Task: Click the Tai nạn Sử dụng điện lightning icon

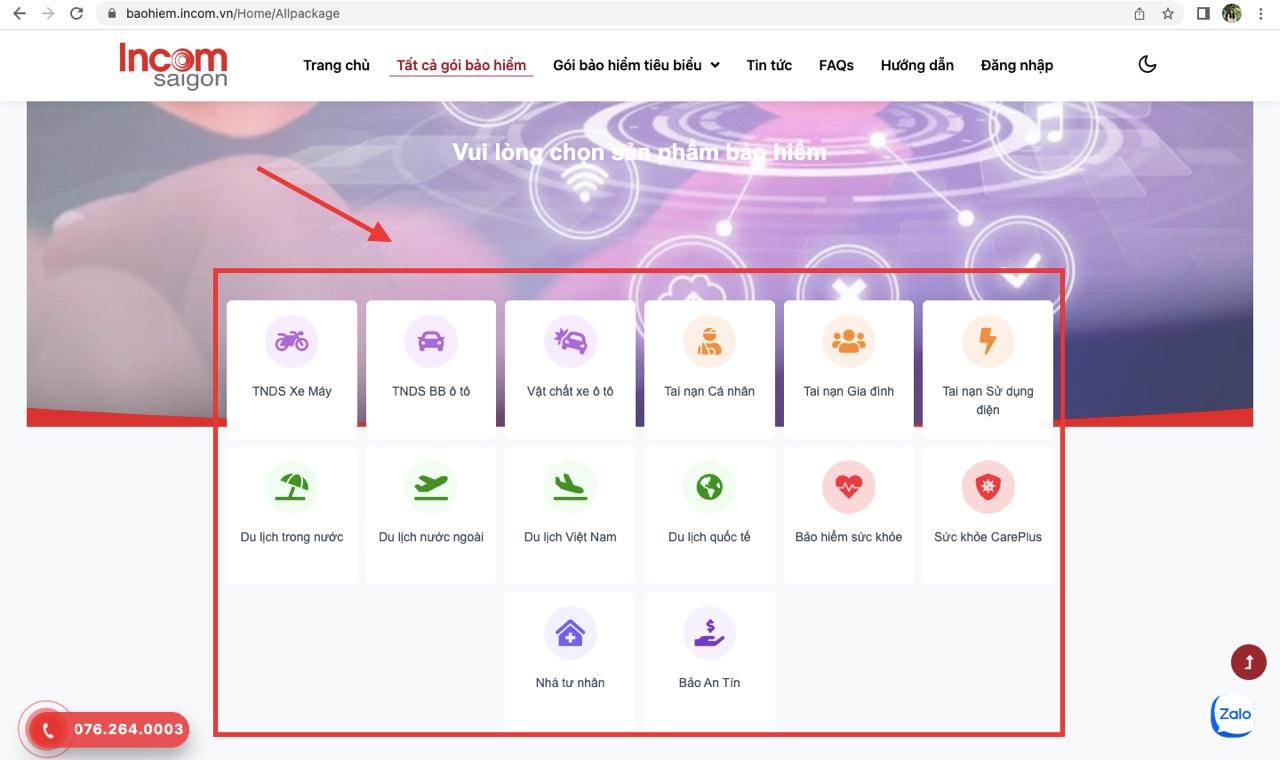Action: (x=987, y=341)
